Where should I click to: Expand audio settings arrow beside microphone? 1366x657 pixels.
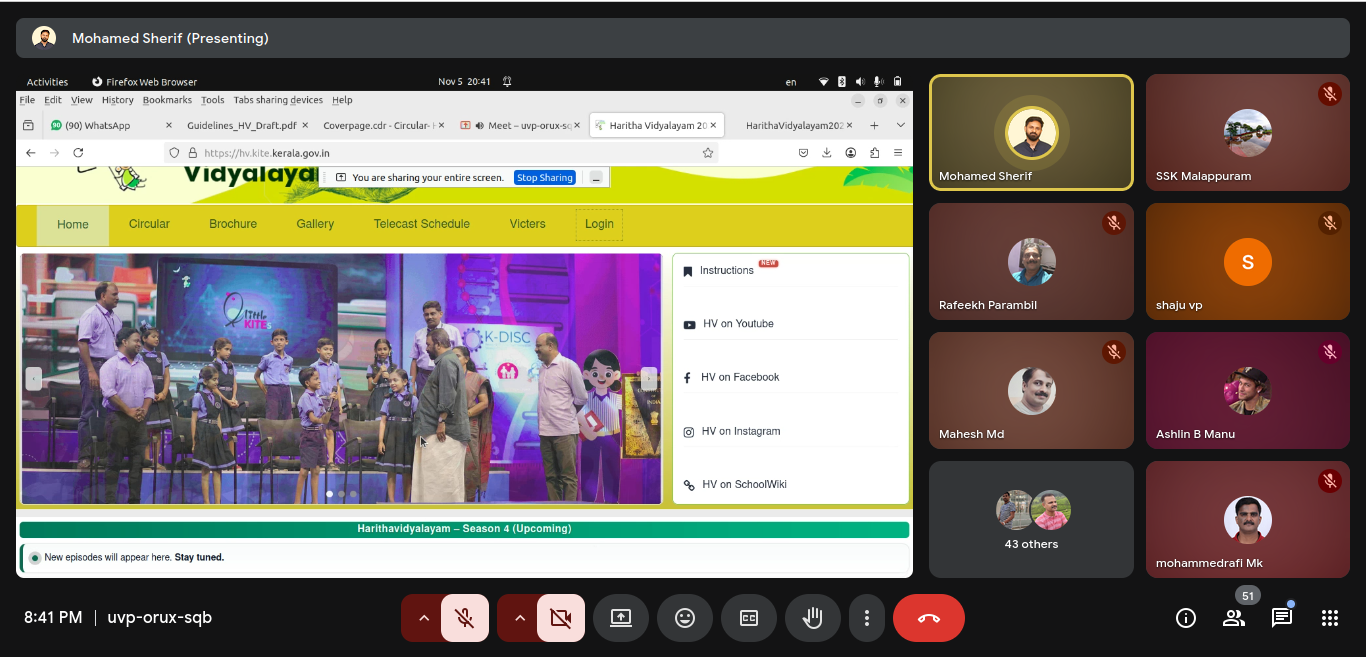point(424,618)
